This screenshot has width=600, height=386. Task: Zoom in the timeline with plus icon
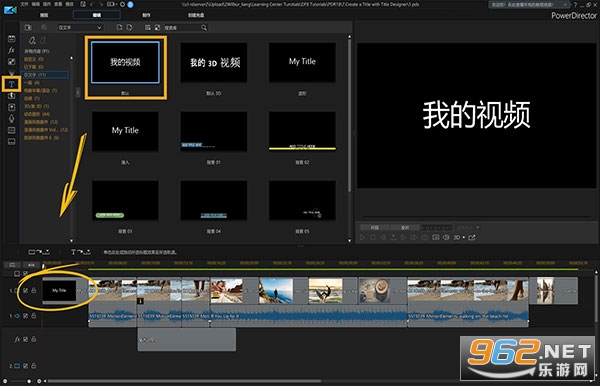pos(39,381)
